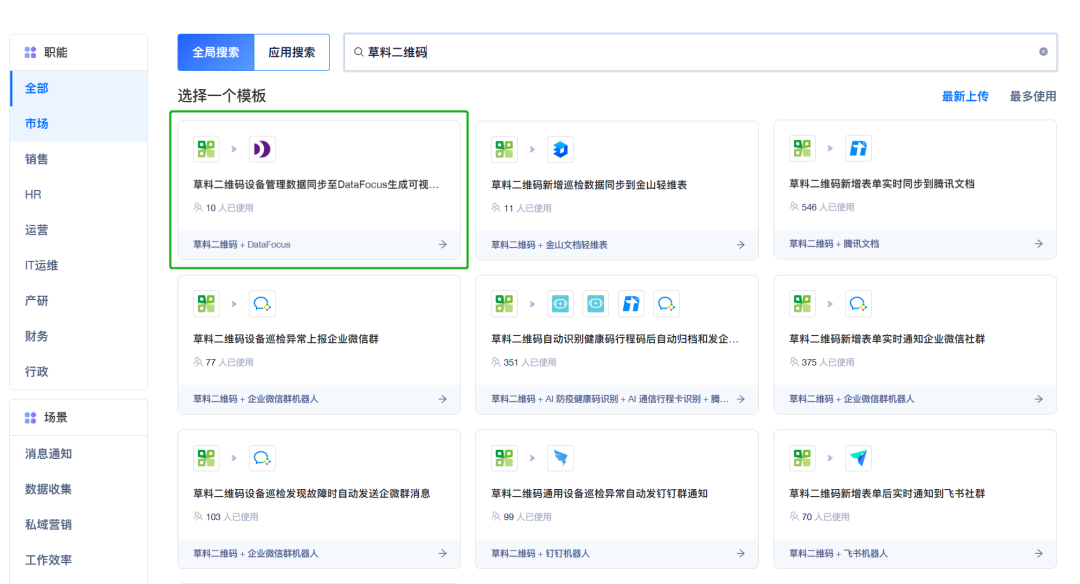Click 企业微信 icon in 375人已使用 card
The height and width of the screenshot is (584, 1080).
click(858, 304)
